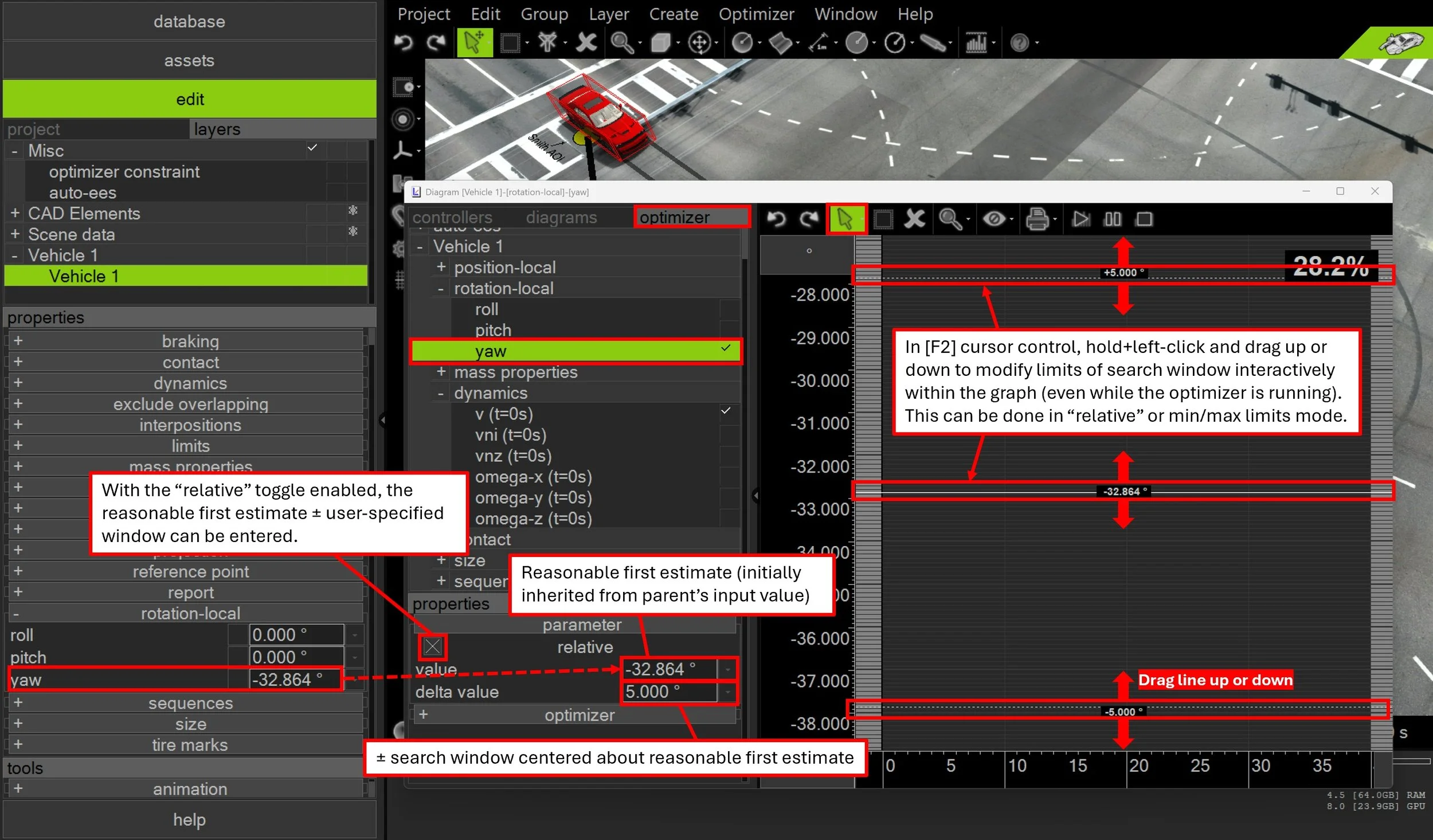Uncheck the yaw optimizer parameter checkmark
This screenshot has height=840, width=1433.
[726, 348]
